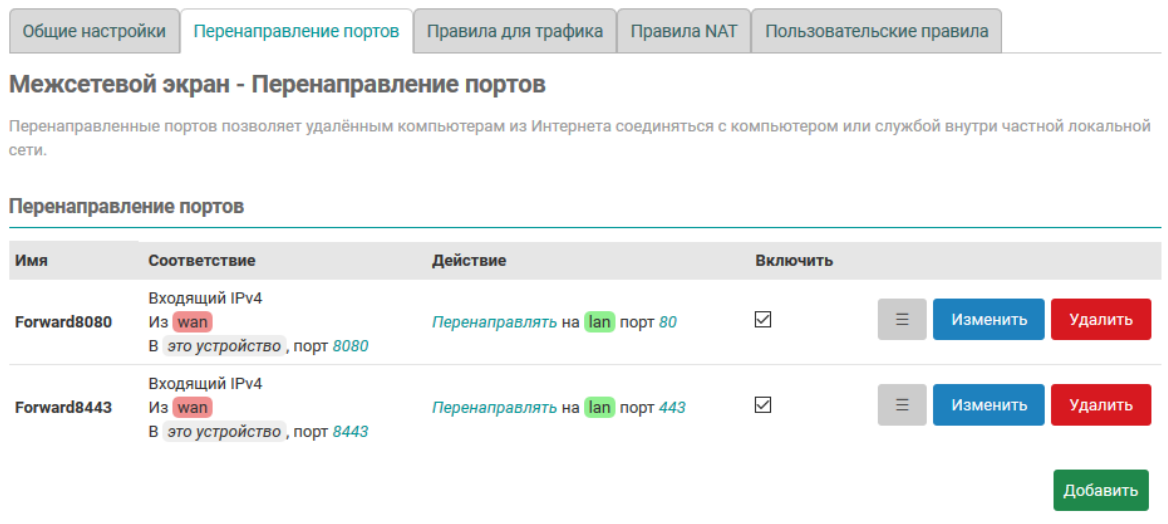This screenshot has height=524, width=1168.
Task: Go to the Правила NAT tab
Action: (683, 31)
